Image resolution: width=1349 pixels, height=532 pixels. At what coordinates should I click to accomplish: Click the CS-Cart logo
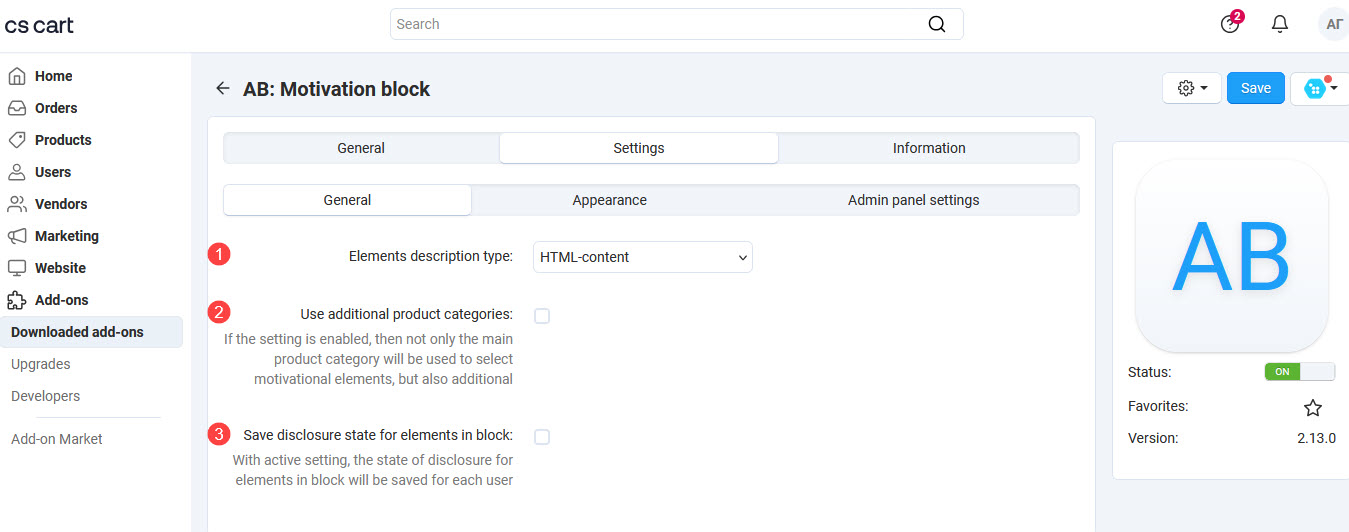[x=39, y=25]
